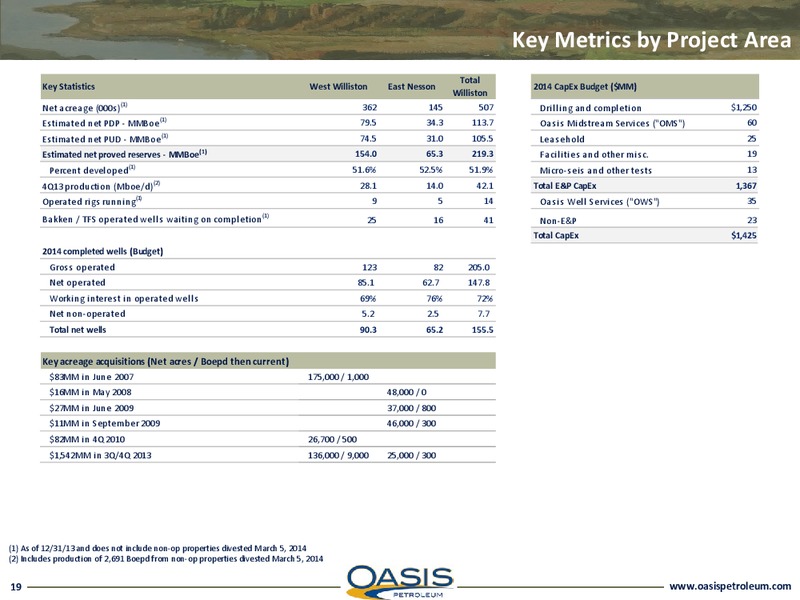Screen dimensions: 800x600
Task: Click the Total CapEx label
Action: (556, 235)
